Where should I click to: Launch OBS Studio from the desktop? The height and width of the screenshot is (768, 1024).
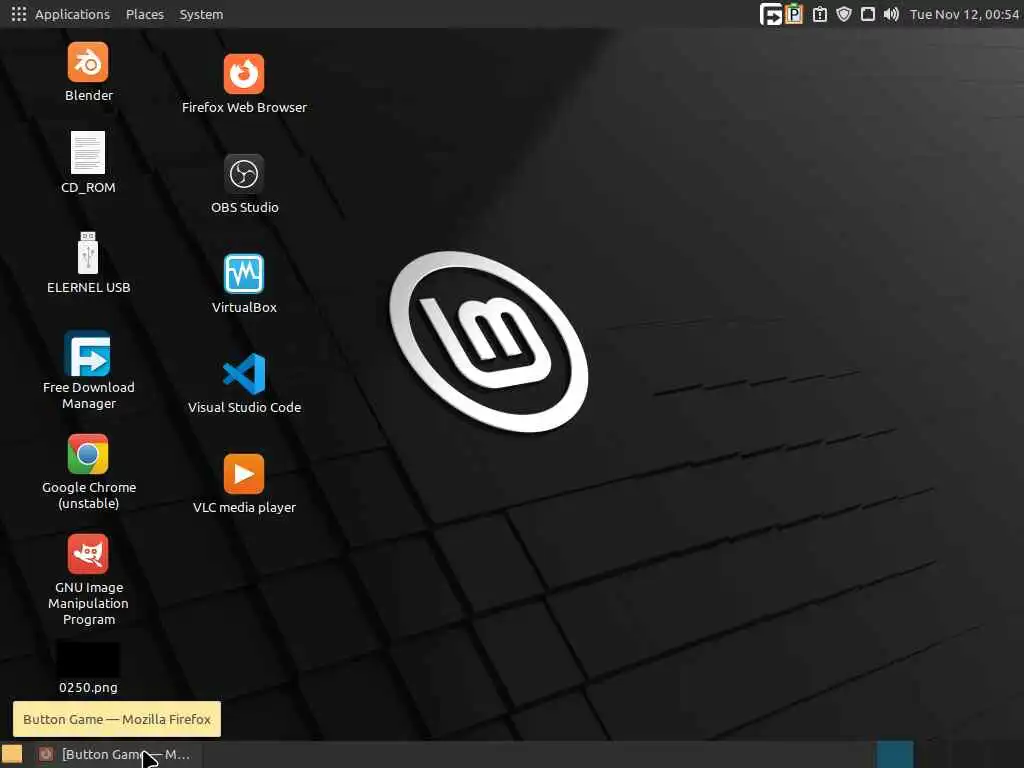pyautogui.click(x=244, y=174)
